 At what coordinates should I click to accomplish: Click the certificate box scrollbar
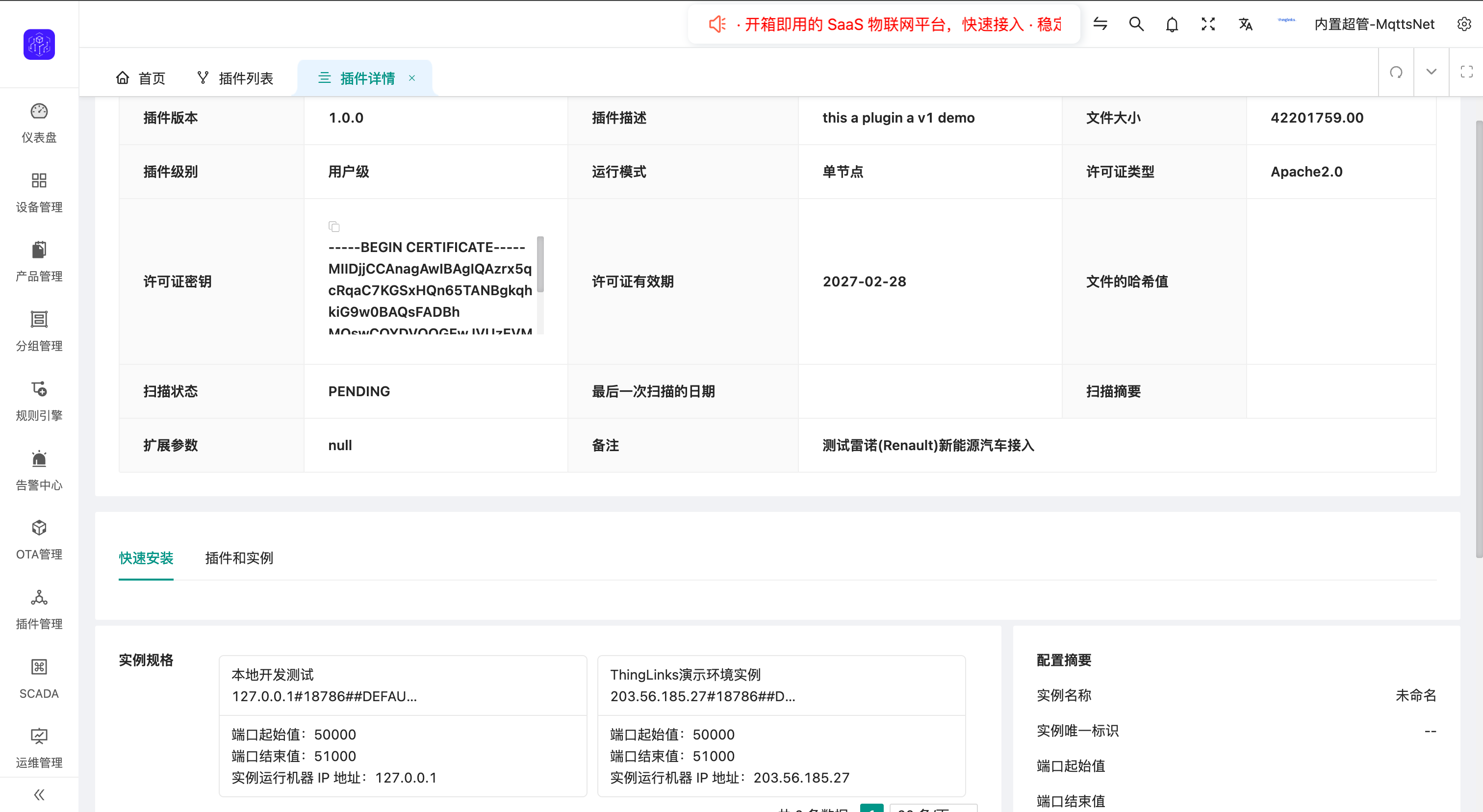click(x=540, y=264)
